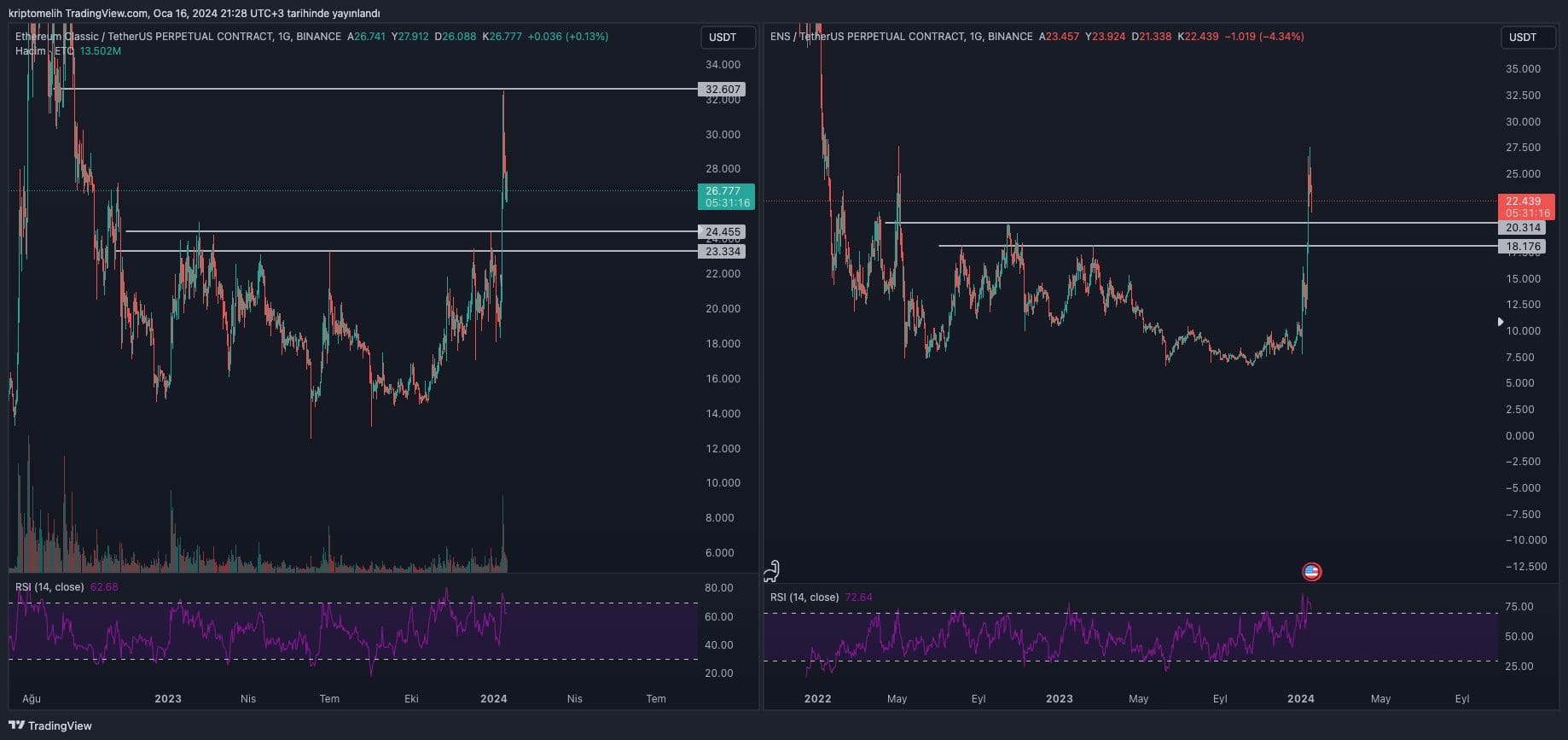Viewport: 1568px width, 740px height.
Task: Click the RSI value 62.68
Action: click(104, 587)
